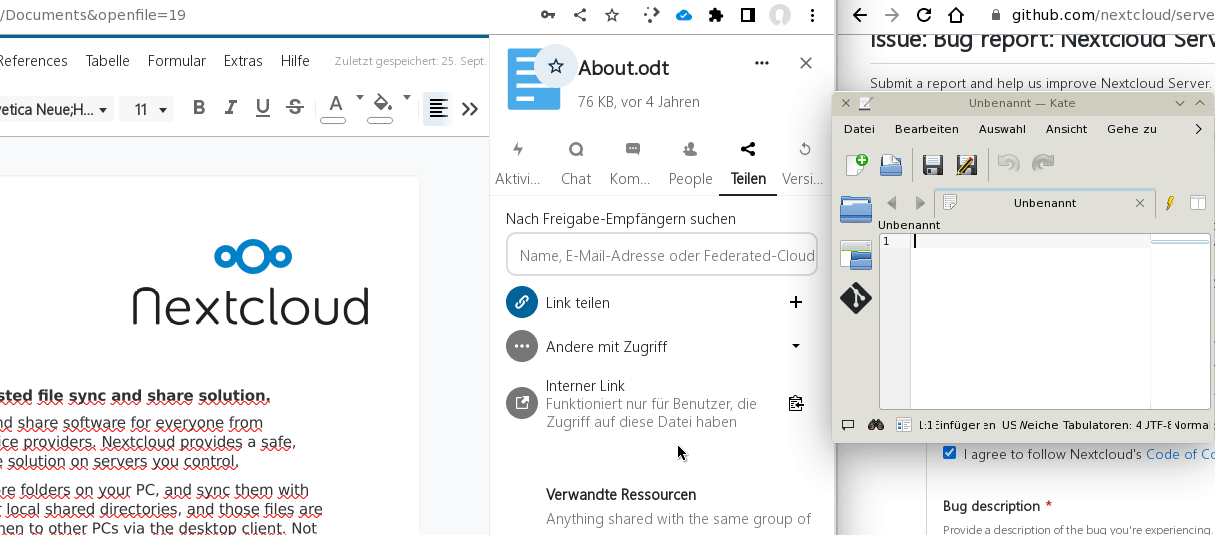The image size is (1215, 535).
Task: Open the Auswahl menu in Kate
Action: 1002,129
